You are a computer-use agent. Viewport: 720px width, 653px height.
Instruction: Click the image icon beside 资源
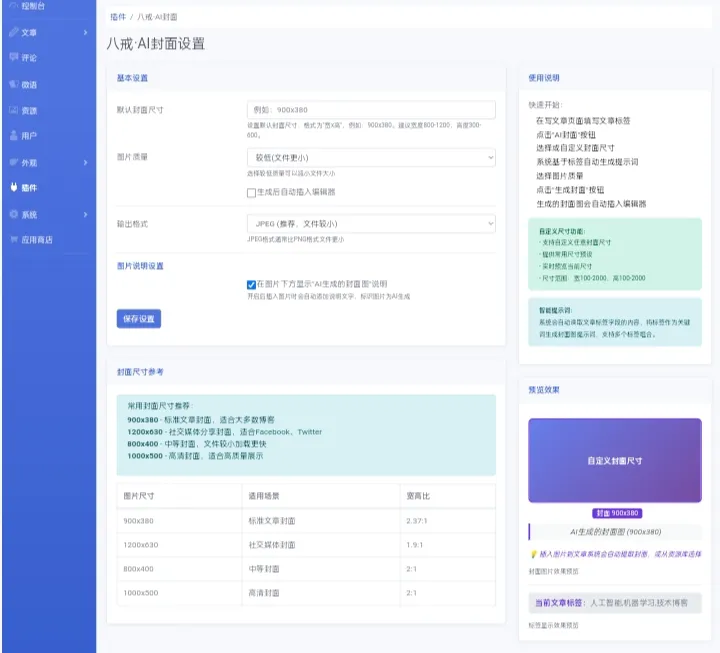point(14,110)
